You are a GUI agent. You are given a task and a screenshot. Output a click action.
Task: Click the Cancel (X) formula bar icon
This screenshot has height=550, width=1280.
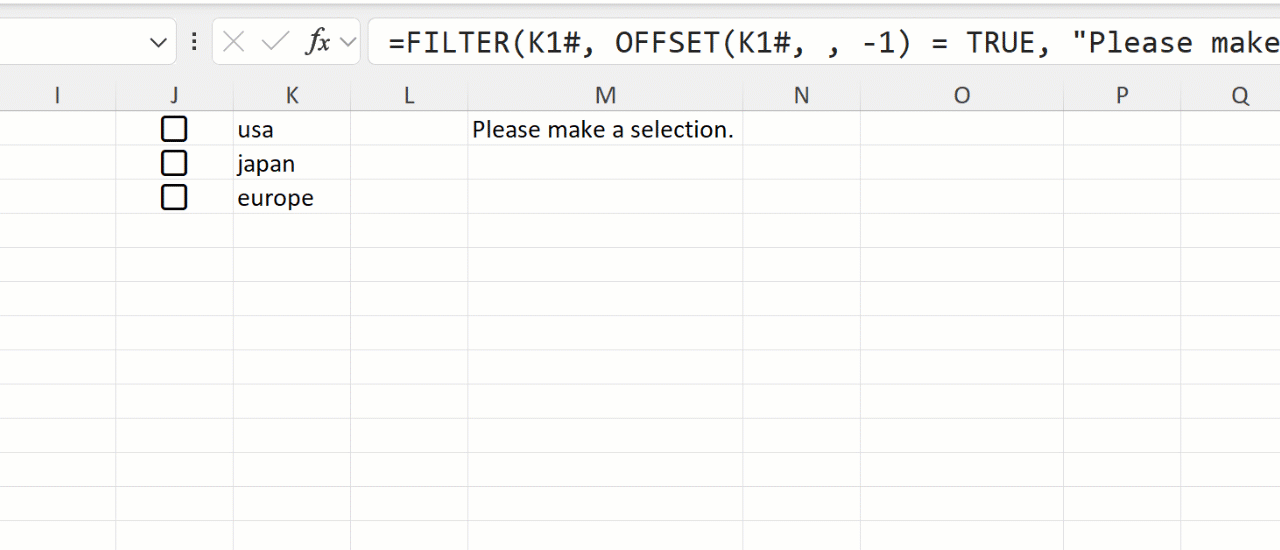[x=234, y=42]
